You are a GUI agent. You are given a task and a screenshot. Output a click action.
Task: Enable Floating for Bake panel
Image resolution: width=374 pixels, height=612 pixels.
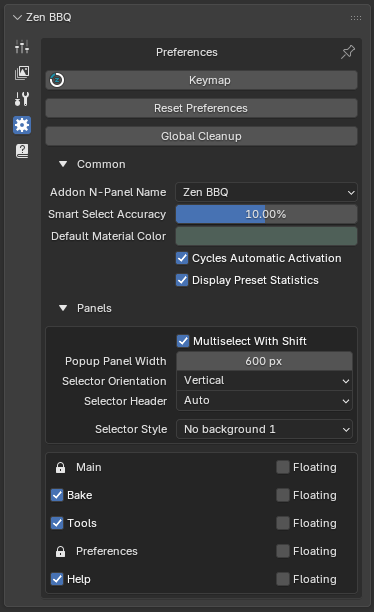pyautogui.click(x=283, y=495)
